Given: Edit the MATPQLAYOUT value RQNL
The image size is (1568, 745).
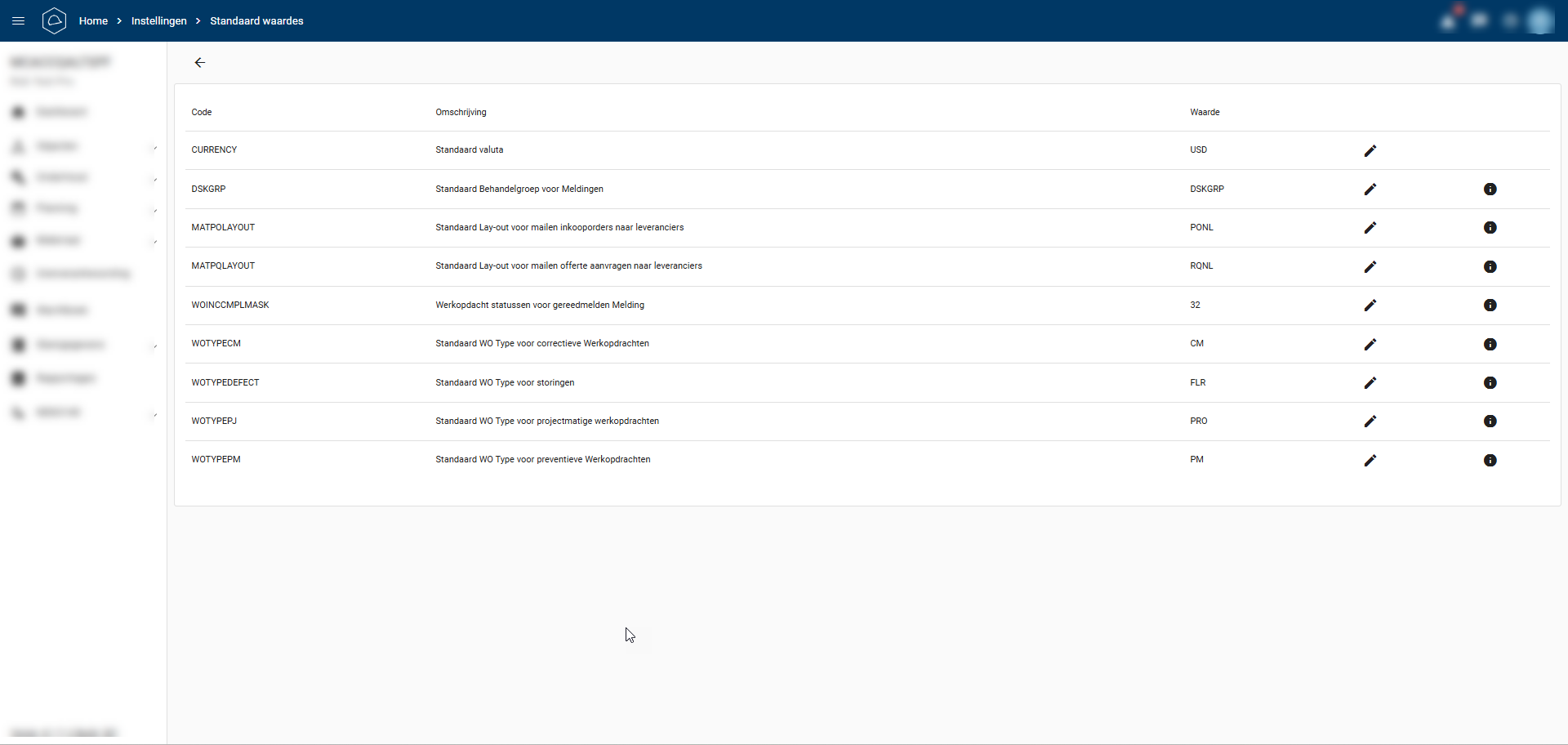Looking at the screenshot, I should [x=1370, y=267].
